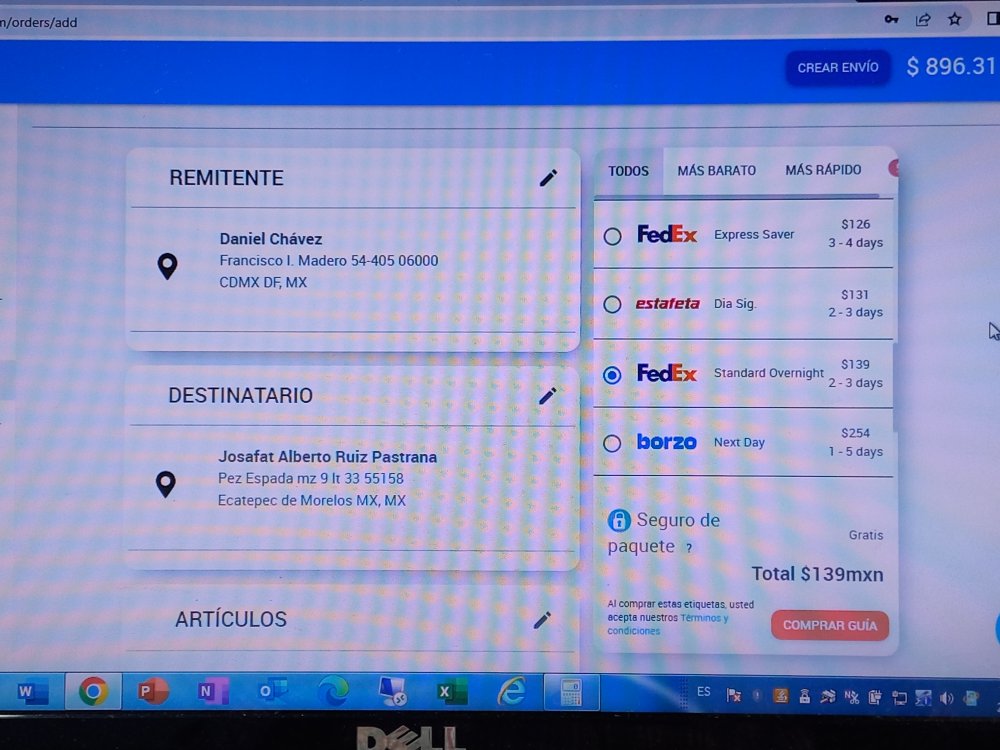The width and height of the screenshot is (1000, 750).
Task: Open PowerPoint from the taskbar
Action: pyautogui.click(x=153, y=691)
